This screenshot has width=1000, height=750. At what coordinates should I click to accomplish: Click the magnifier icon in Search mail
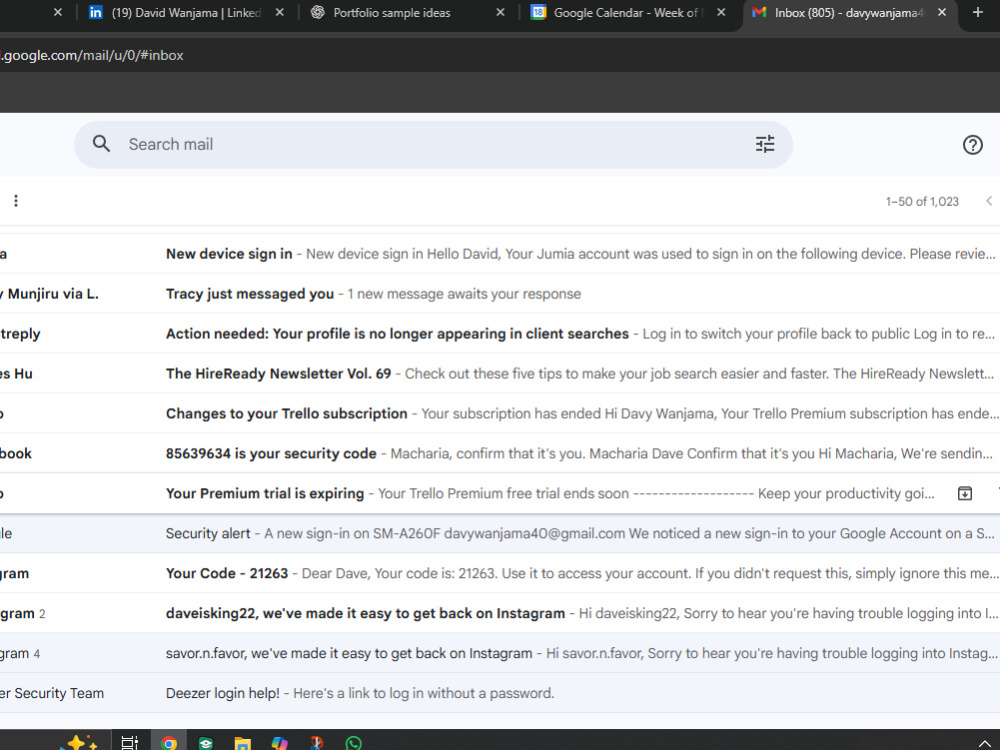101,144
